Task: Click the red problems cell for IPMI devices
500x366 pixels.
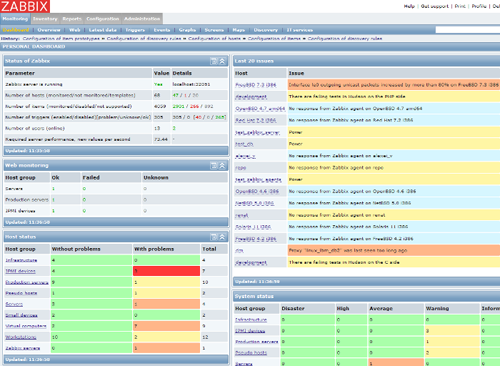Action: tap(166, 271)
